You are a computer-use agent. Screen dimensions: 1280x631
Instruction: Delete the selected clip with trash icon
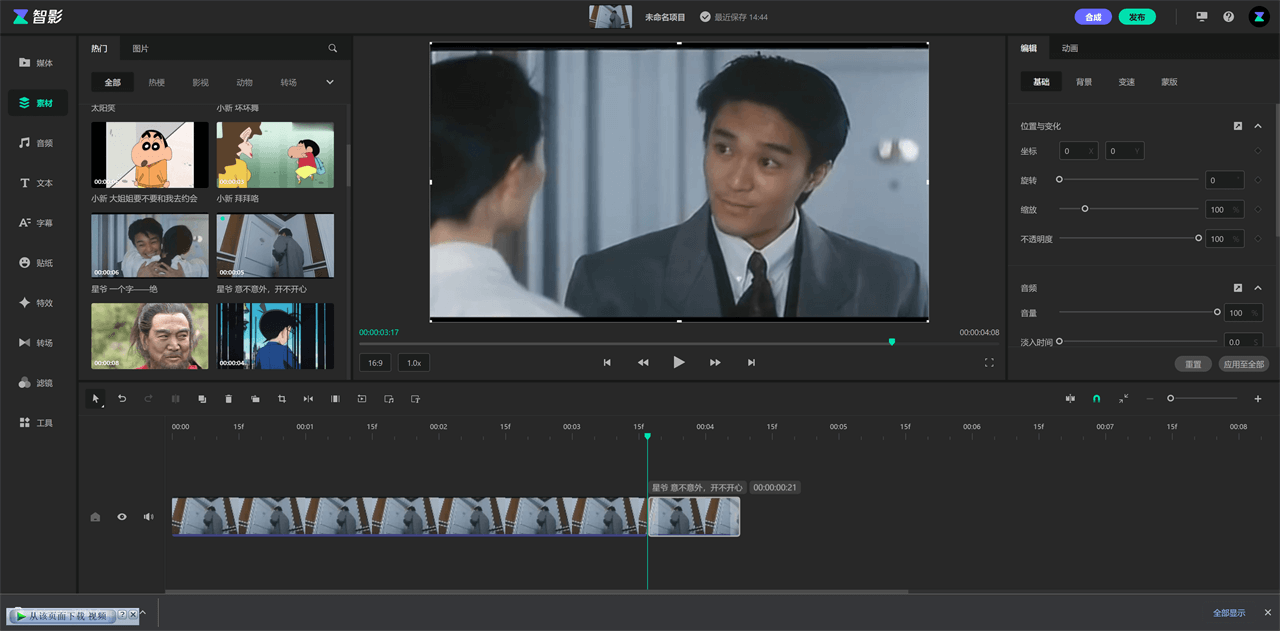pos(228,399)
